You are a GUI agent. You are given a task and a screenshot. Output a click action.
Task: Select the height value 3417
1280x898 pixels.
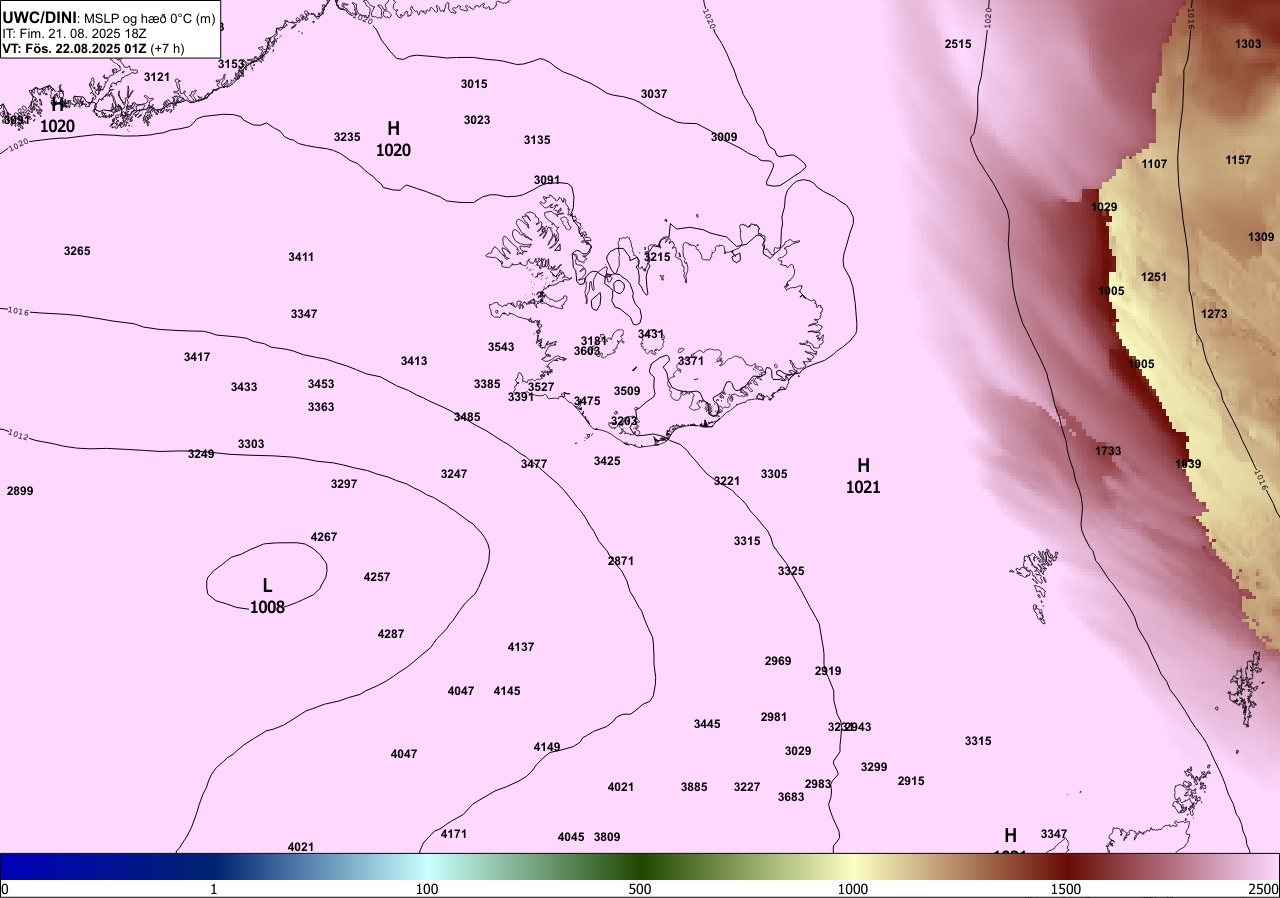tap(197, 357)
